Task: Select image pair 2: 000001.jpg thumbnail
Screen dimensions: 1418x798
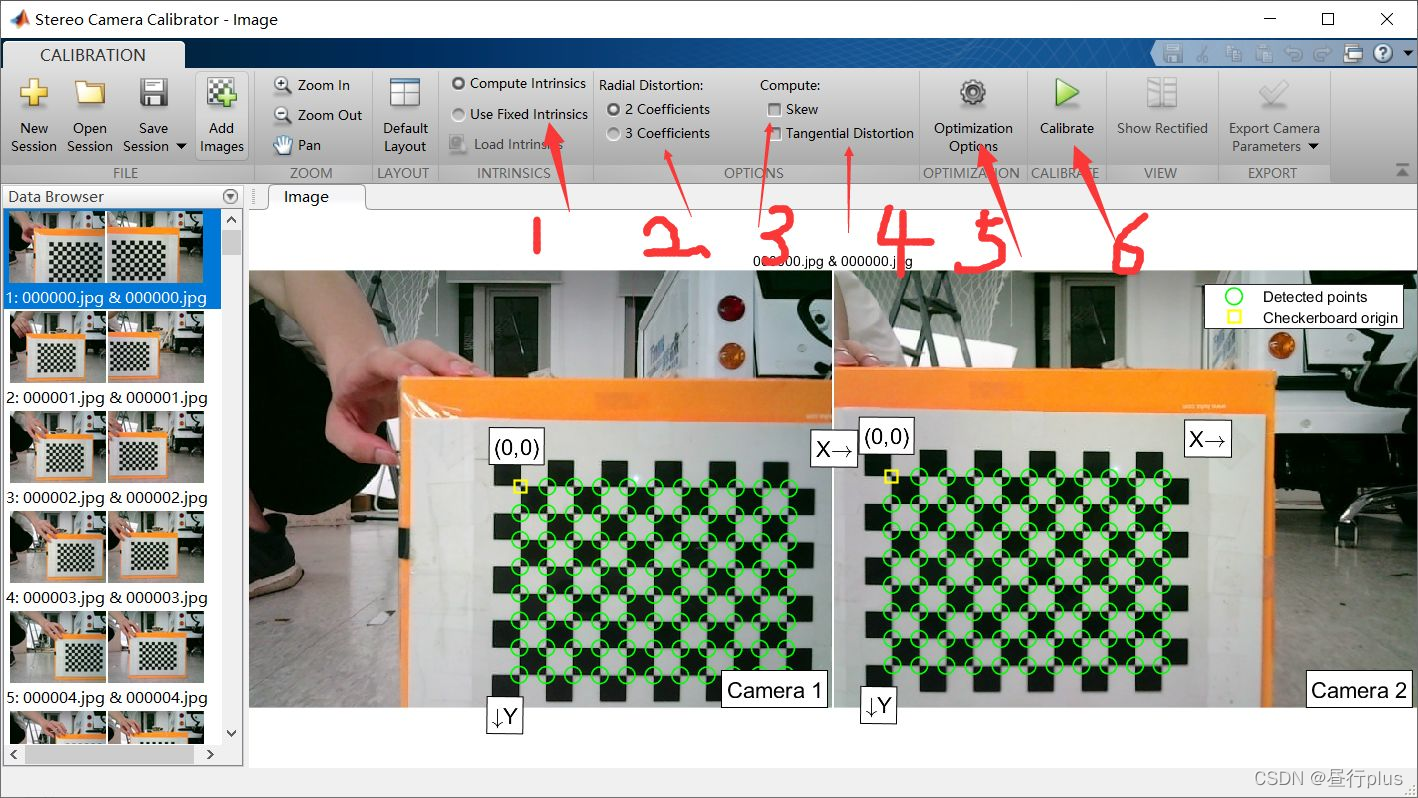Action: click(107, 347)
